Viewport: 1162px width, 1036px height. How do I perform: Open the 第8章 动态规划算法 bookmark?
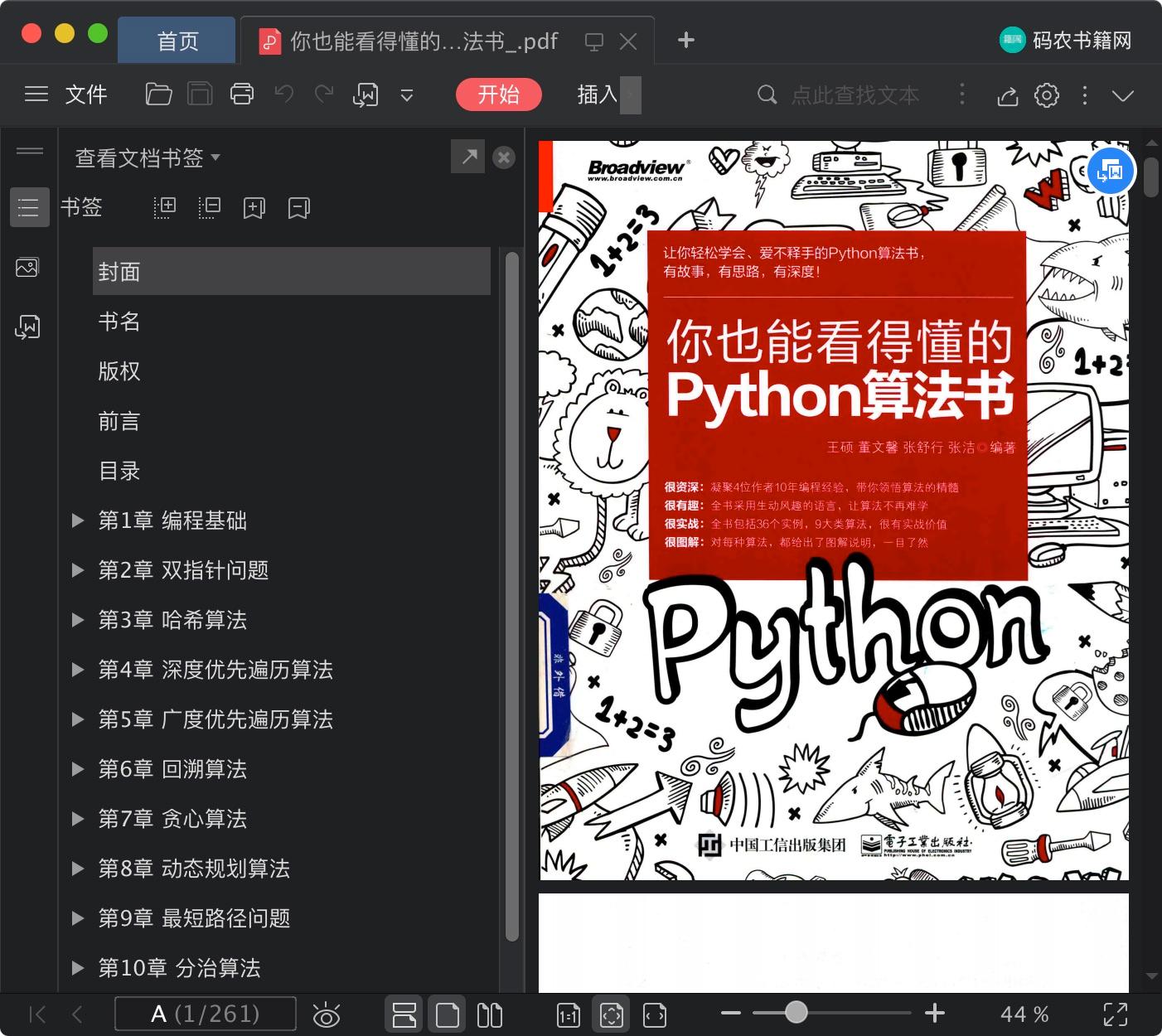coord(194,869)
